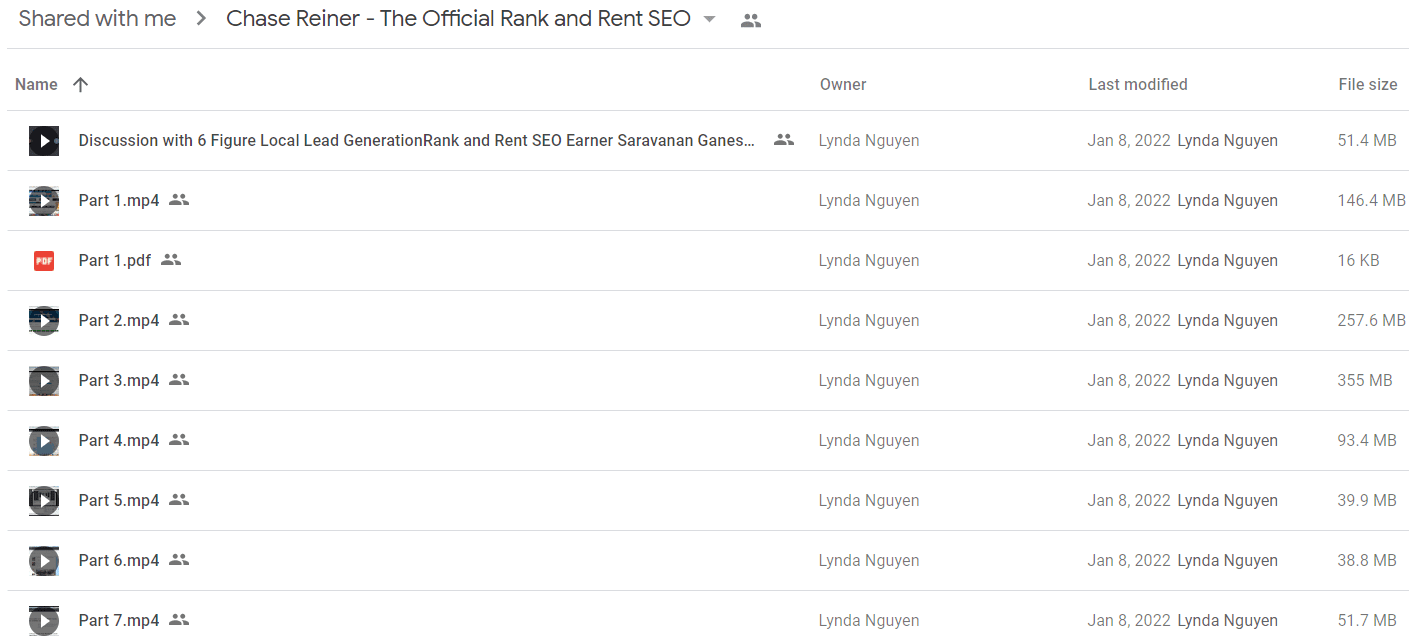This screenshot has width=1409, height=643.
Task: Click the Part 4.mp4 video thumbnail icon
Action: point(44,441)
